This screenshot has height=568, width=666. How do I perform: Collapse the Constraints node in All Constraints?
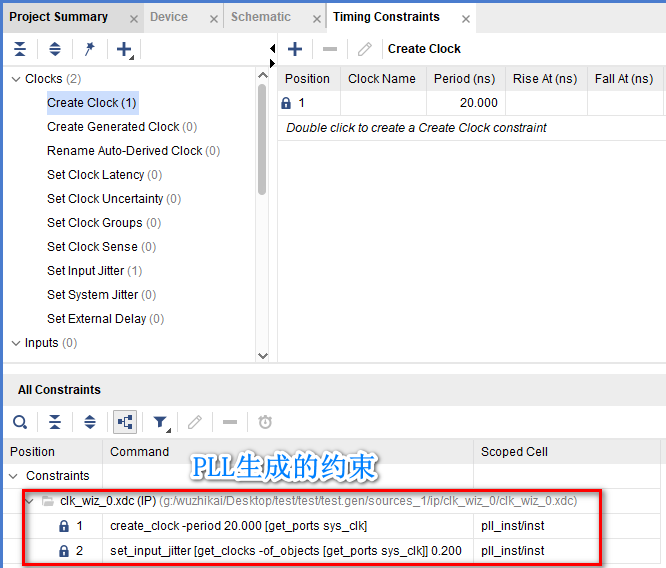[x=13, y=476]
